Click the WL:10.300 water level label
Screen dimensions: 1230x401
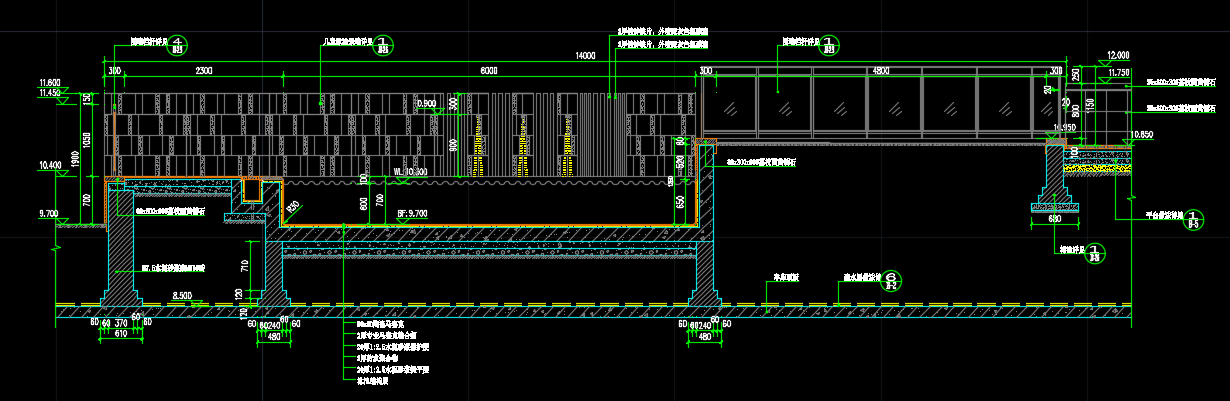[411, 172]
